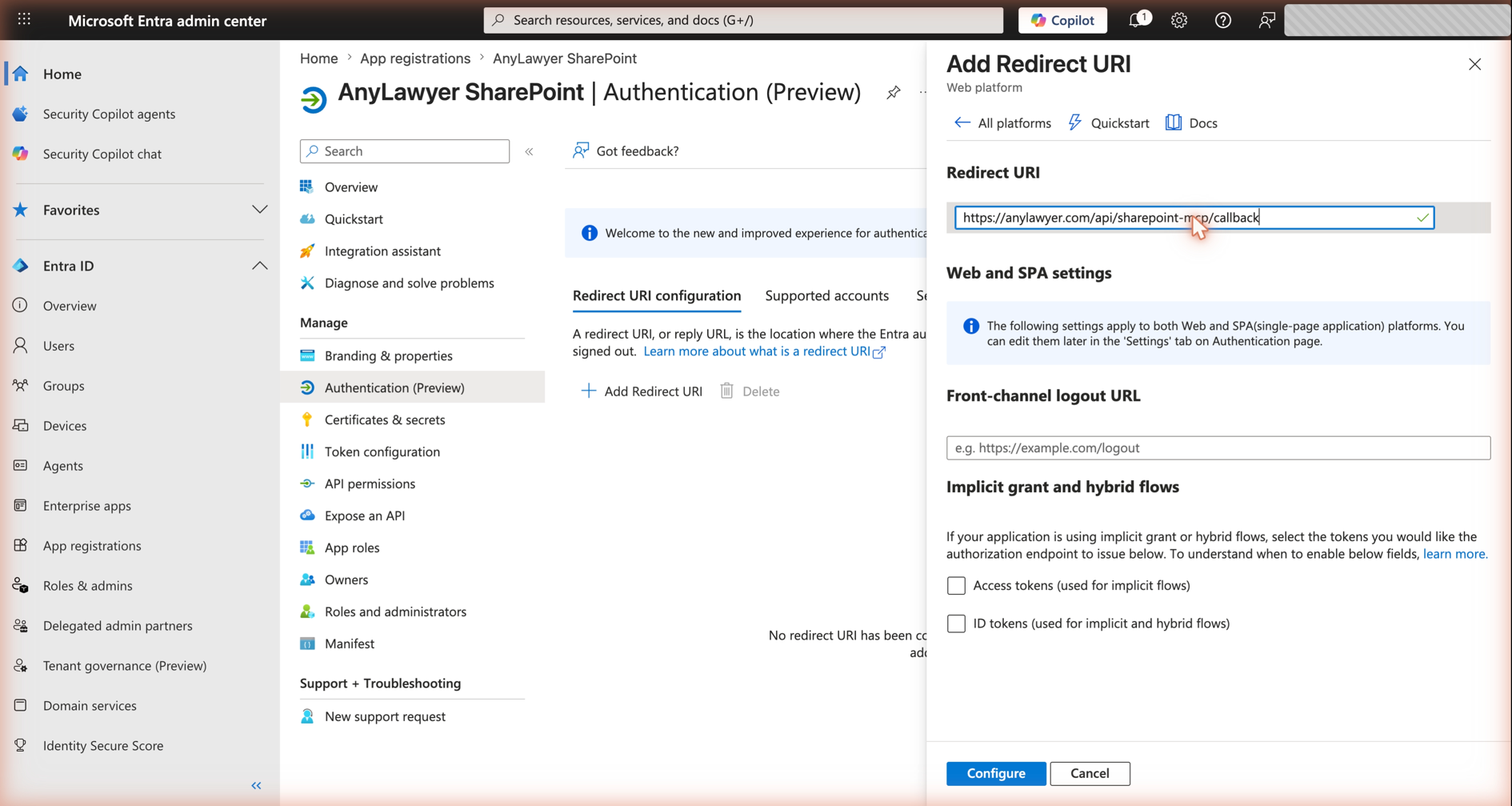The image size is (1512, 806).
Task: Open Entra ID Overview
Action: click(x=70, y=306)
